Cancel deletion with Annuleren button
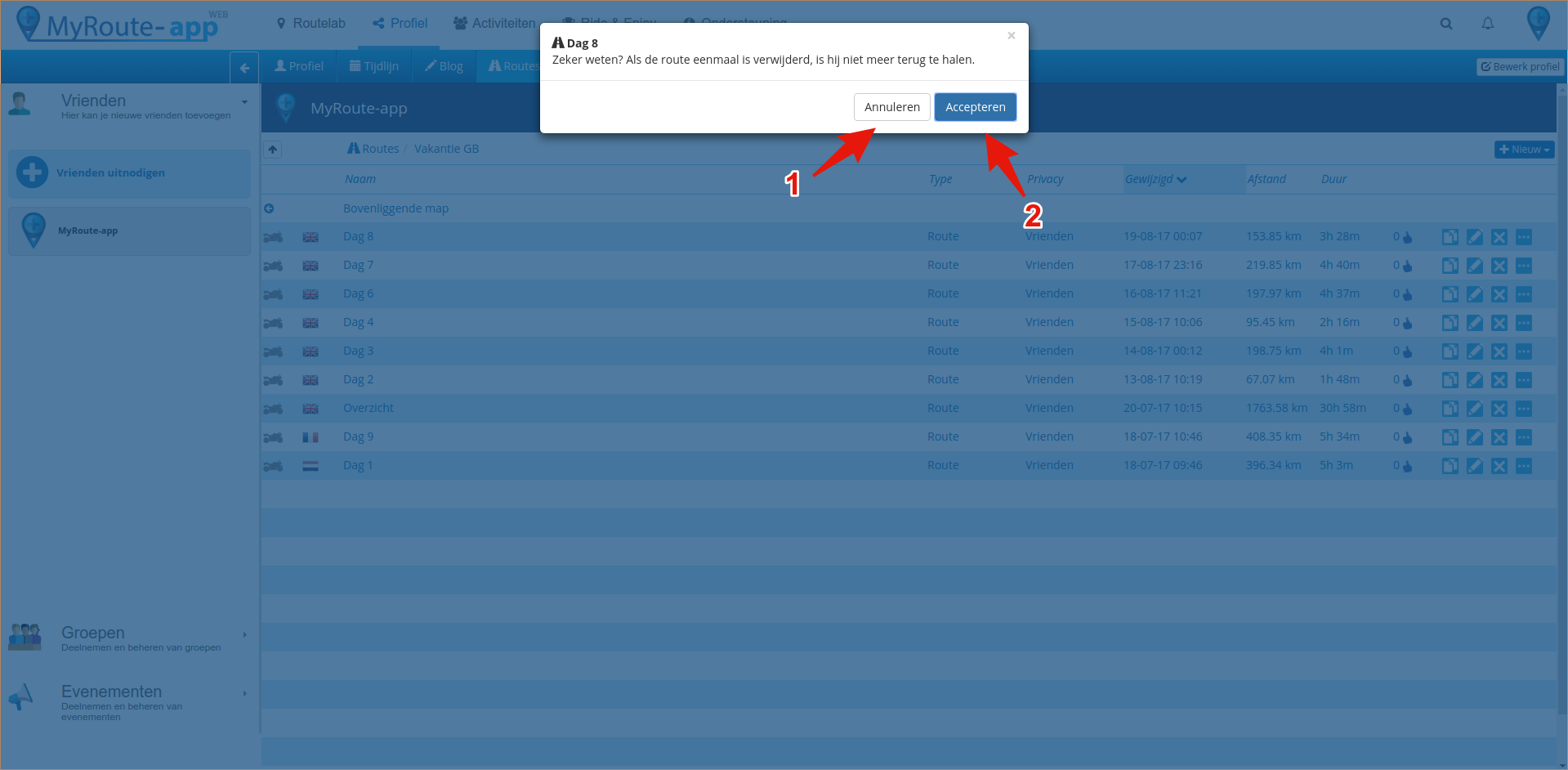The width and height of the screenshot is (1568, 770). click(x=891, y=107)
